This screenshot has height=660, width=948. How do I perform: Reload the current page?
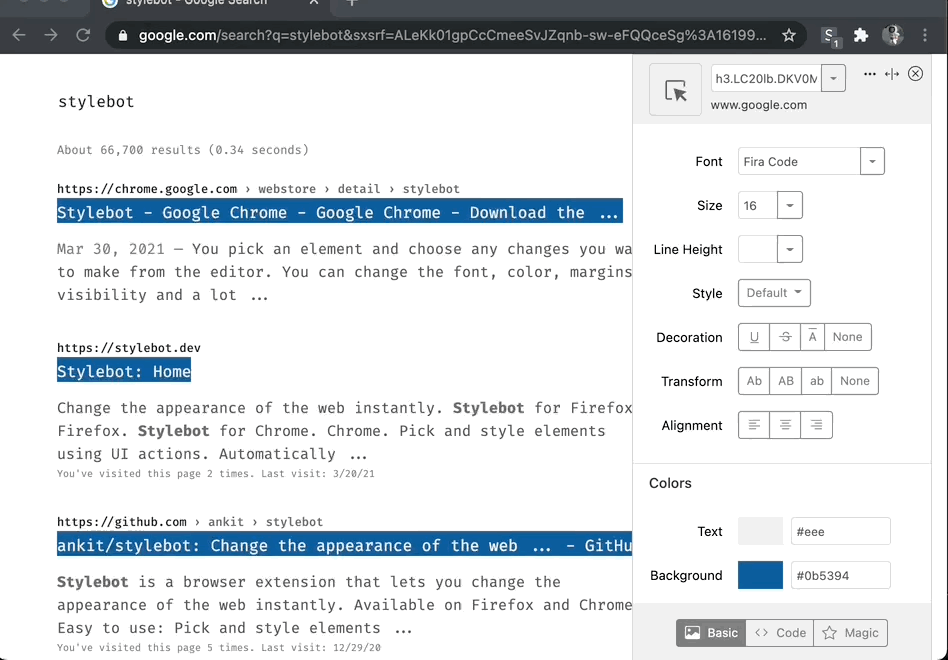pyautogui.click(x=83, y=35)
